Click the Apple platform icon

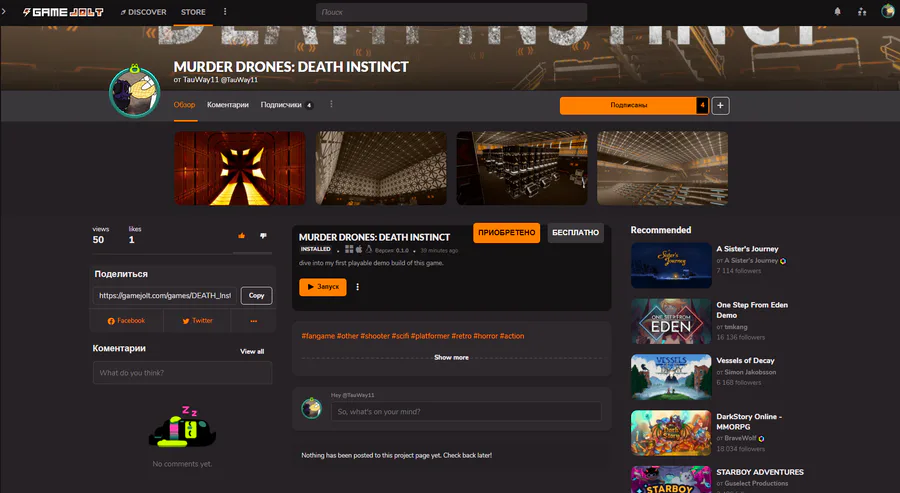[359, 249]
